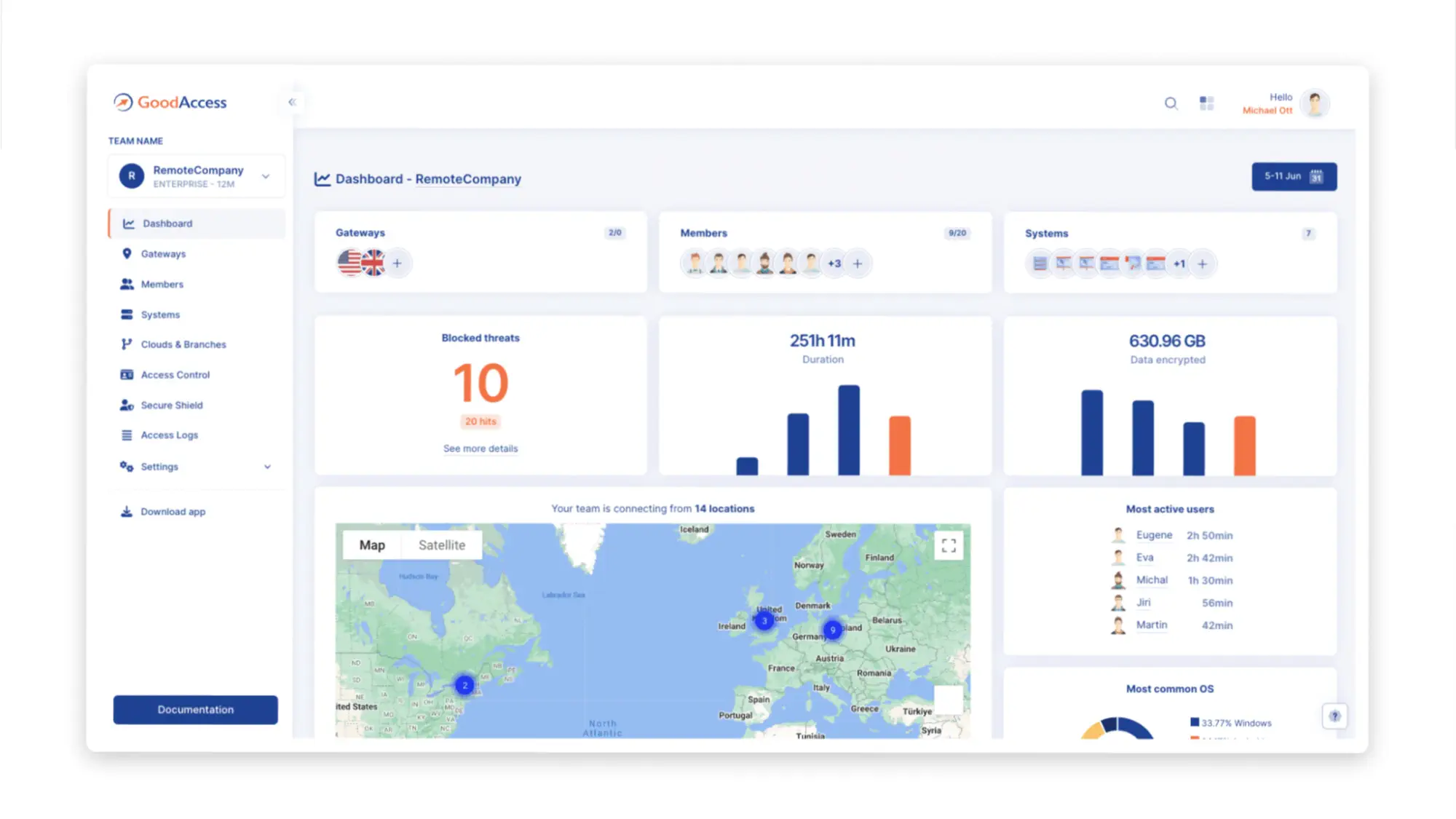Image resolution: width=1456 pixels, height=819 pixels.
Task: Click the plus icon to add system
Action: pyautogui.click(x=1203, y=264)
